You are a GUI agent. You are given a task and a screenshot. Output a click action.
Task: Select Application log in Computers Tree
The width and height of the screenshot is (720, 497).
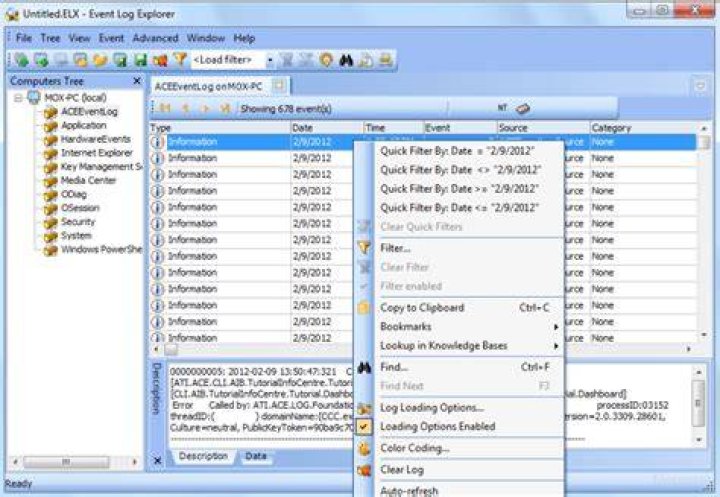[84, 125]
